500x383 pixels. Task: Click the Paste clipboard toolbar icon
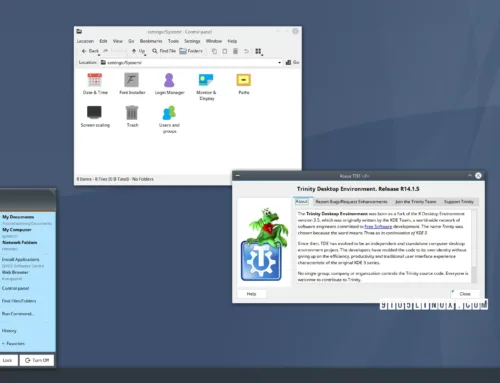tap(225, 51)
